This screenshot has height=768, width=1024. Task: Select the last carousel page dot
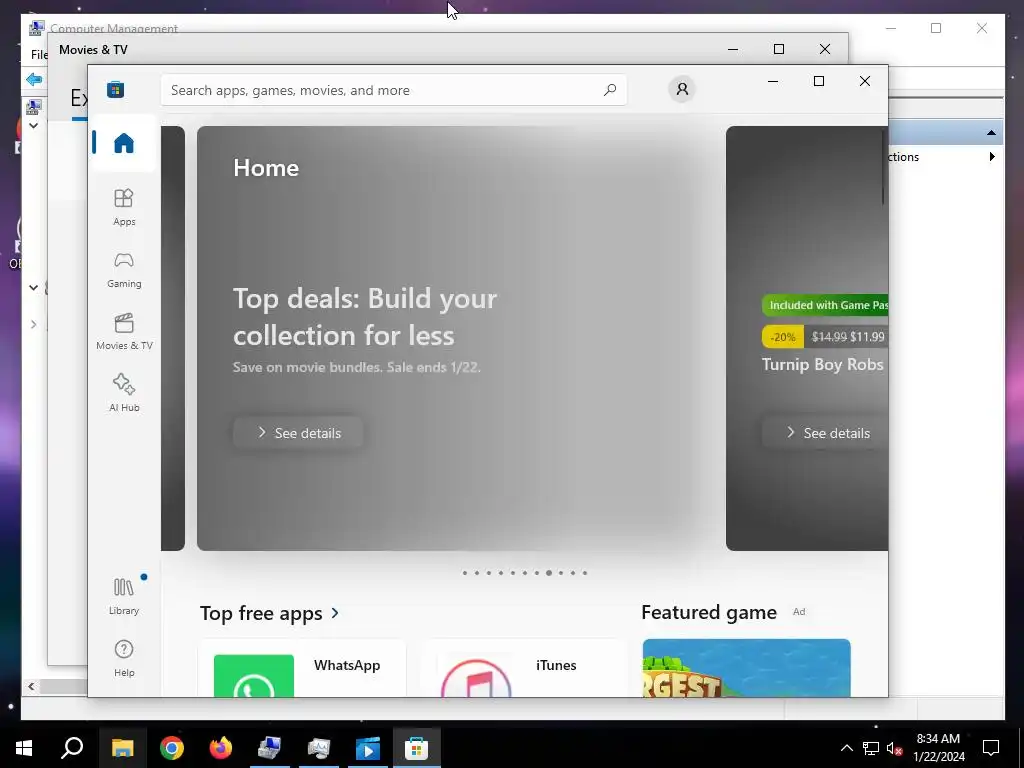click(x=584, y=573)
